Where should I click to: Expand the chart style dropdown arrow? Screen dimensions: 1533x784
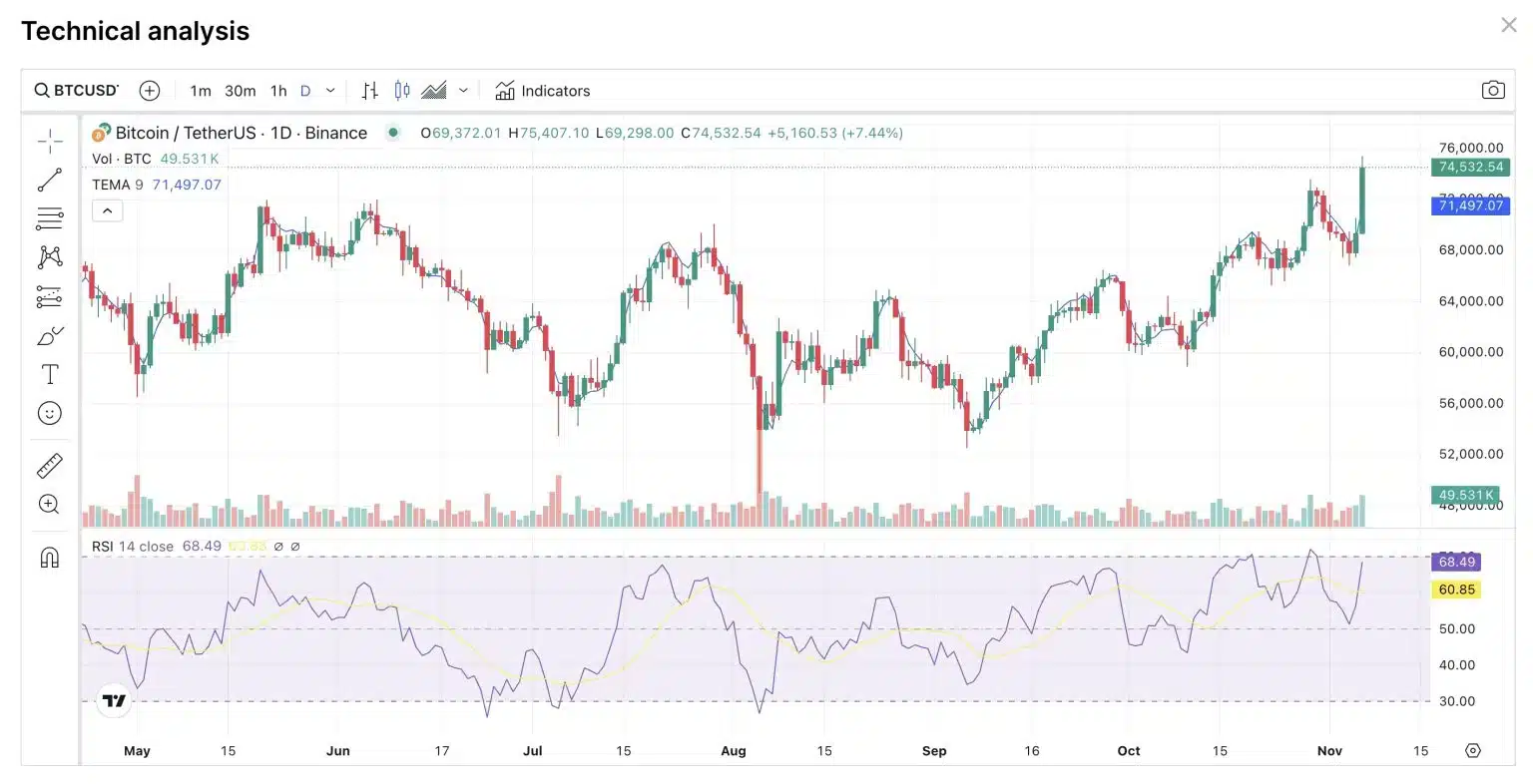coord(463,91)
